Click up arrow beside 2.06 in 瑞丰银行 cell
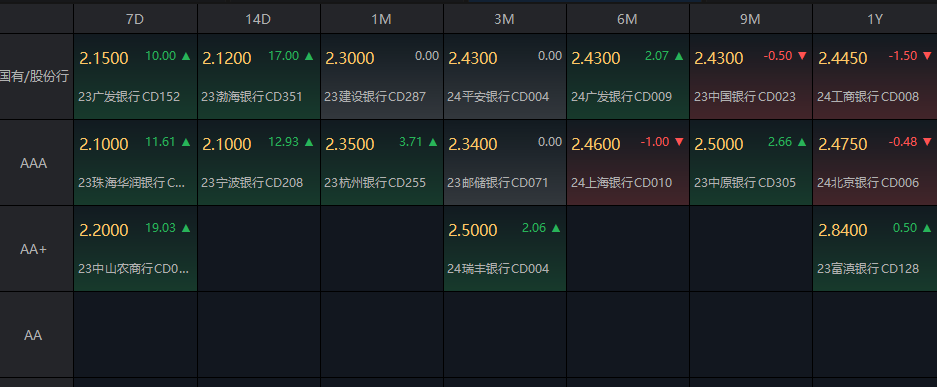 (x=556, y=228)
